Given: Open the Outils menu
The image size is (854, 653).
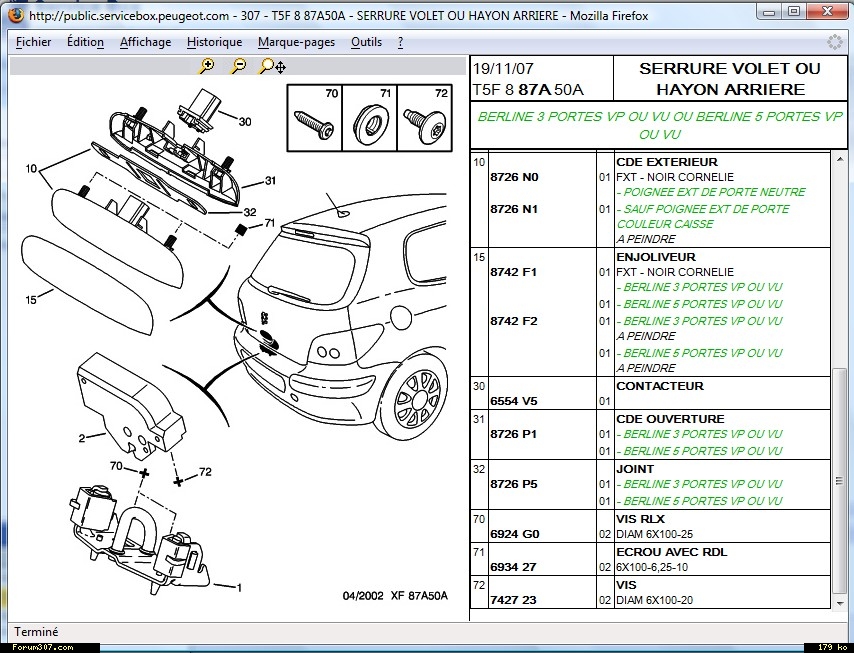Looking at the screenshot, I should click(366, 42).
